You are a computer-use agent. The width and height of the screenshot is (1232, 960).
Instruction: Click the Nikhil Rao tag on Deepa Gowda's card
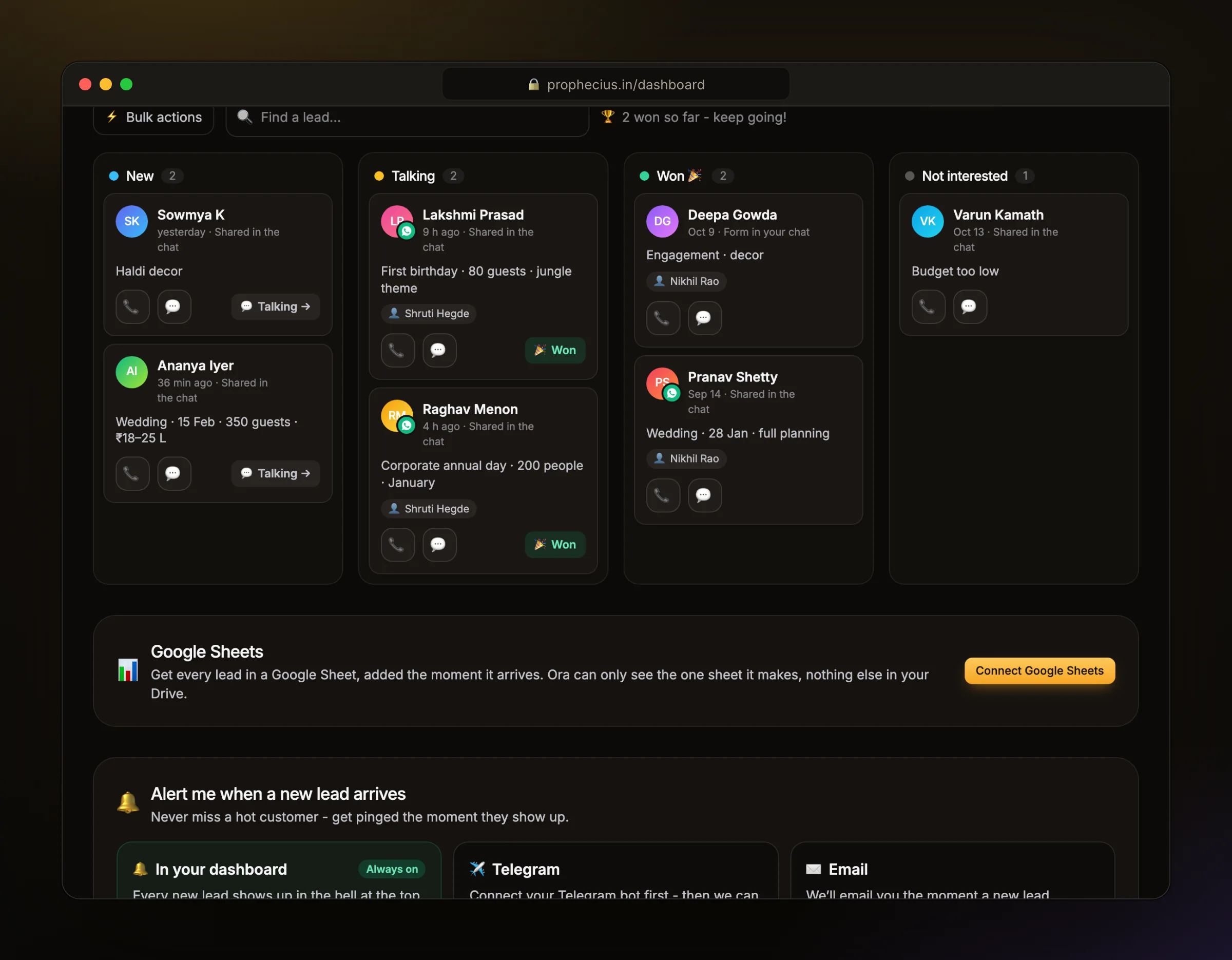[x=686, y=281]
